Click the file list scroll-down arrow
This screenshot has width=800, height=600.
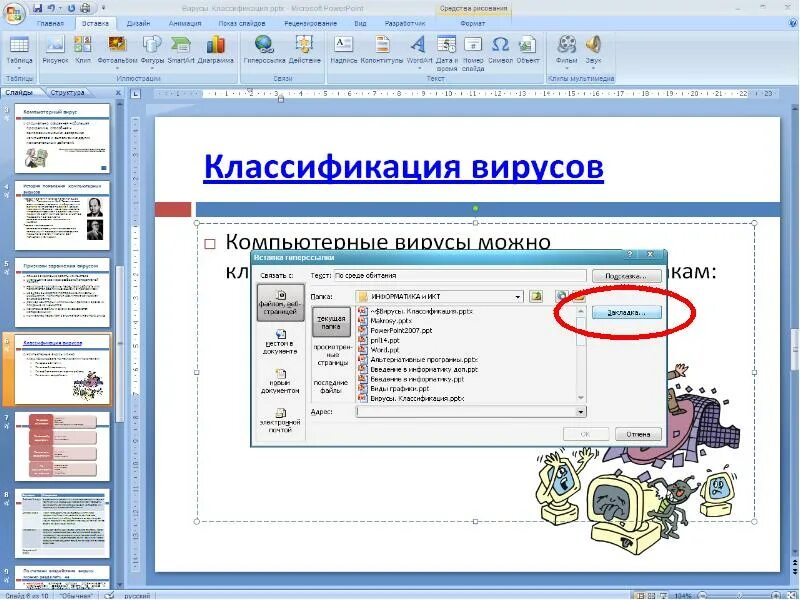(x=581, y=397)
